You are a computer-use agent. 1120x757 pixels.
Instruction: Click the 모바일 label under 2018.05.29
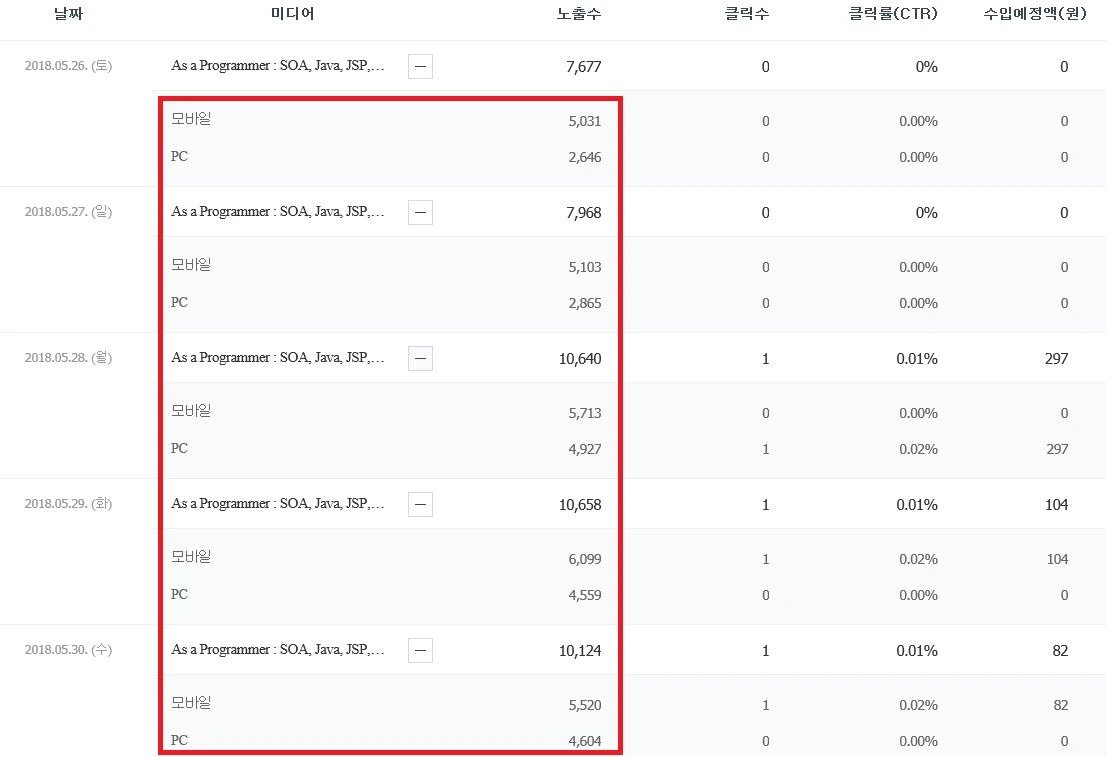click(x=190, y=557)
